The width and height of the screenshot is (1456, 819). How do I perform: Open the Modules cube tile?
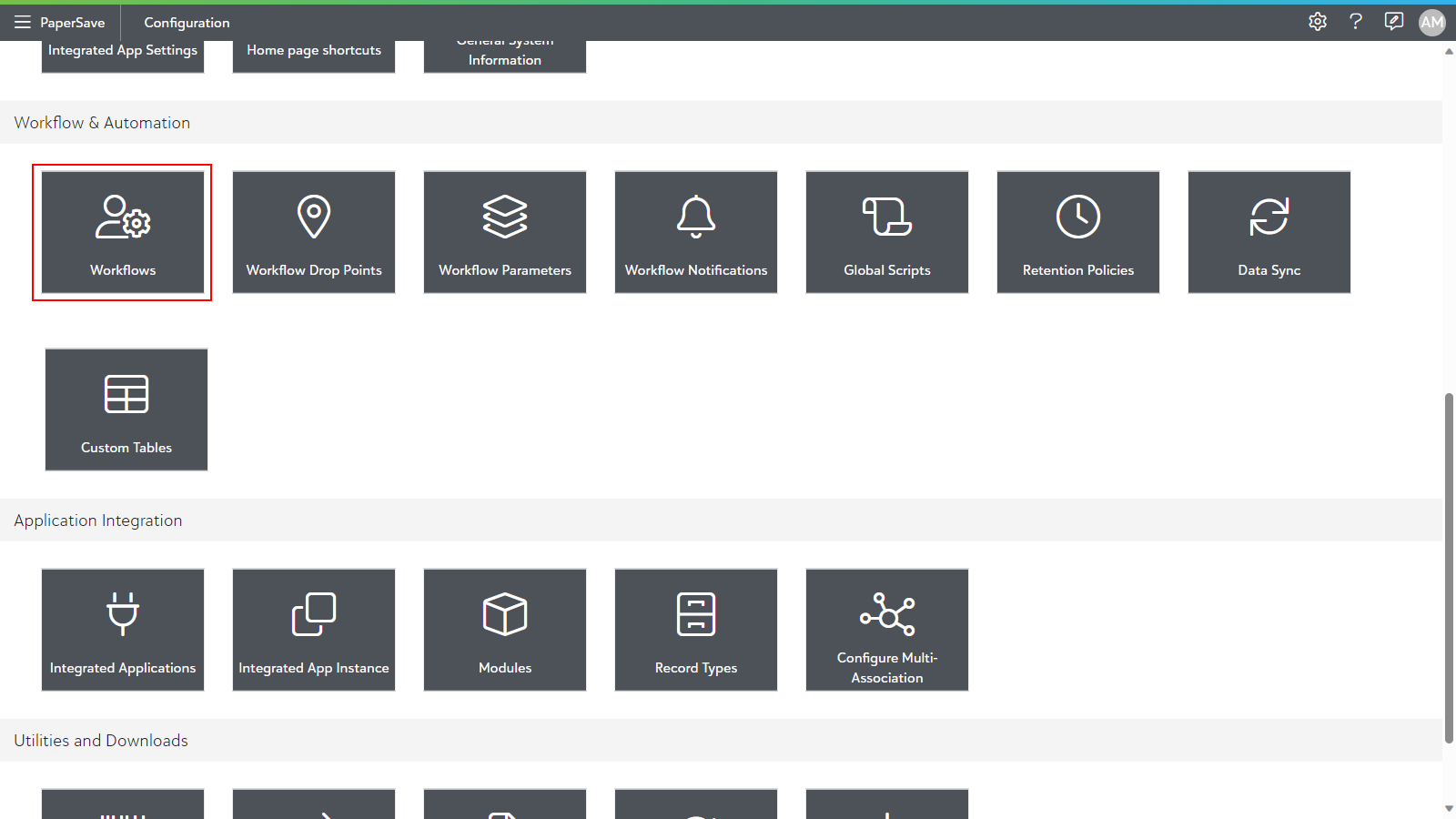tap(505, 630)
